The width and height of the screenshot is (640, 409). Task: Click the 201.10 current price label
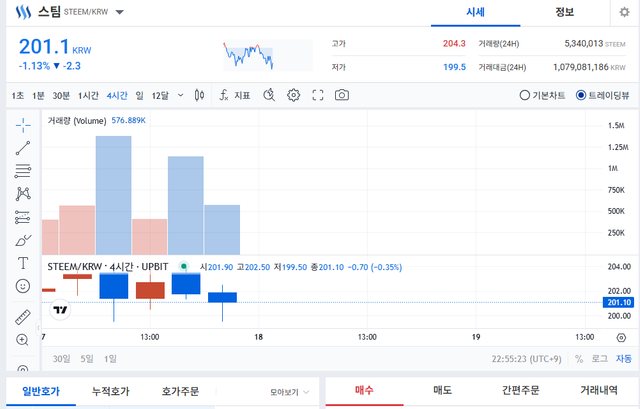(x=619, y=302)
